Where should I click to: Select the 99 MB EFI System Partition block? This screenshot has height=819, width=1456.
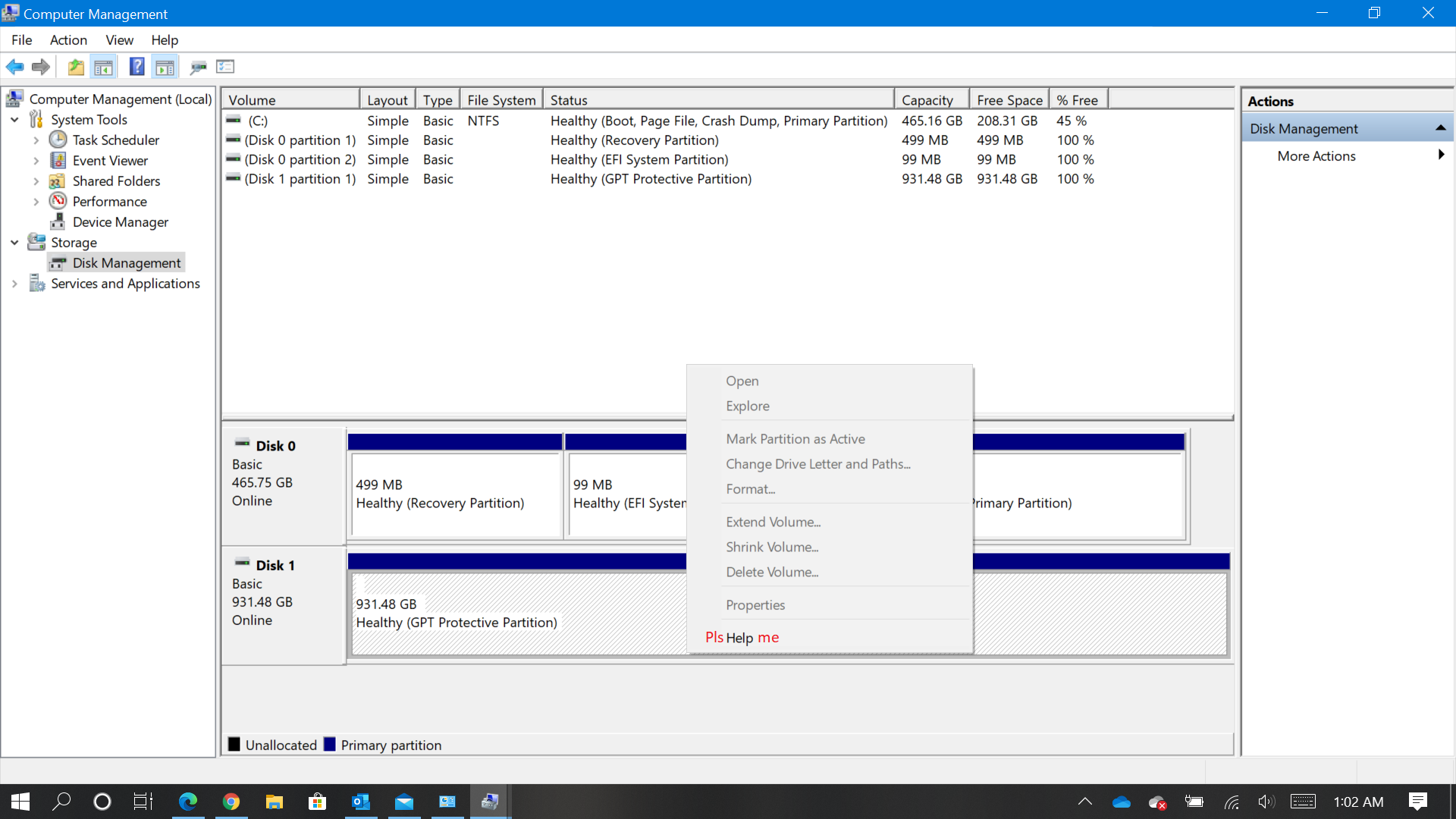(x=626, y=487)
